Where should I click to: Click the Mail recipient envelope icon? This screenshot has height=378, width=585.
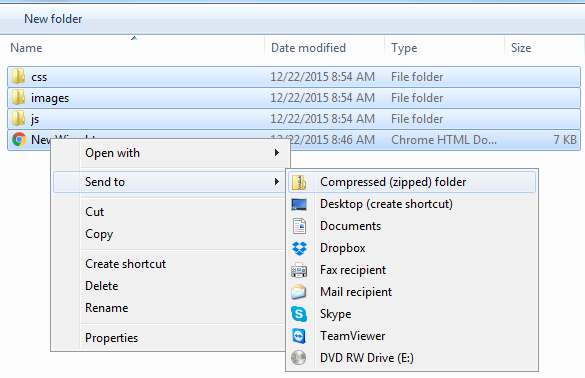[x=299, y=292]
